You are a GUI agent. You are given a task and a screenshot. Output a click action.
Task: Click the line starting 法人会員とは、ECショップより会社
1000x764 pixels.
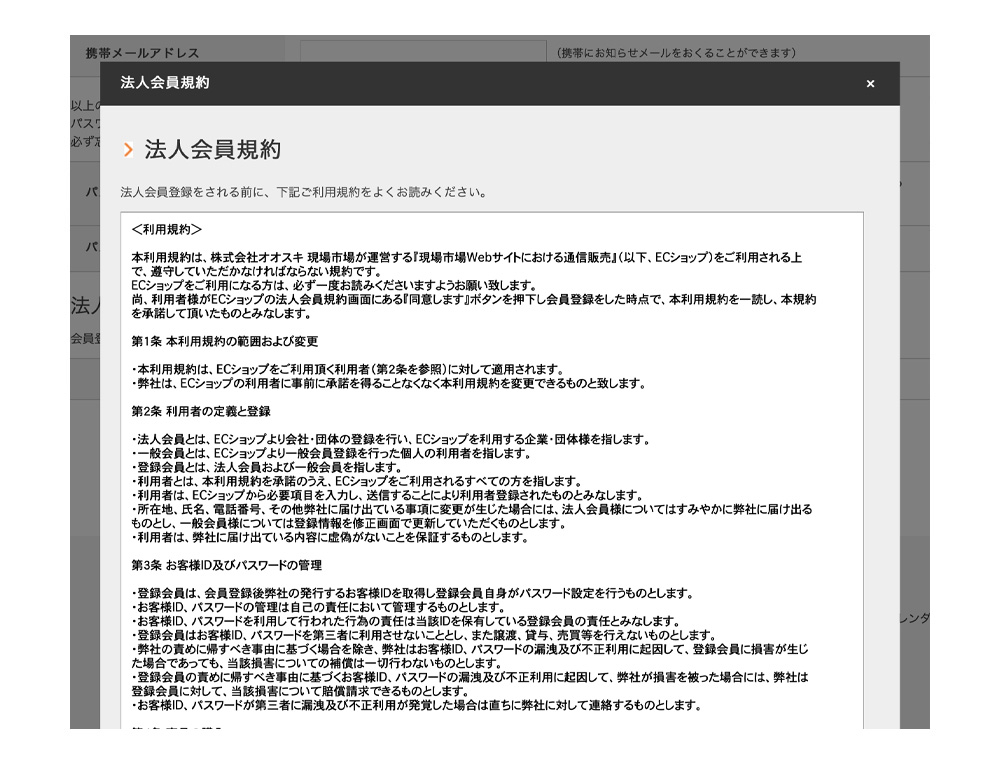[391, 439]
